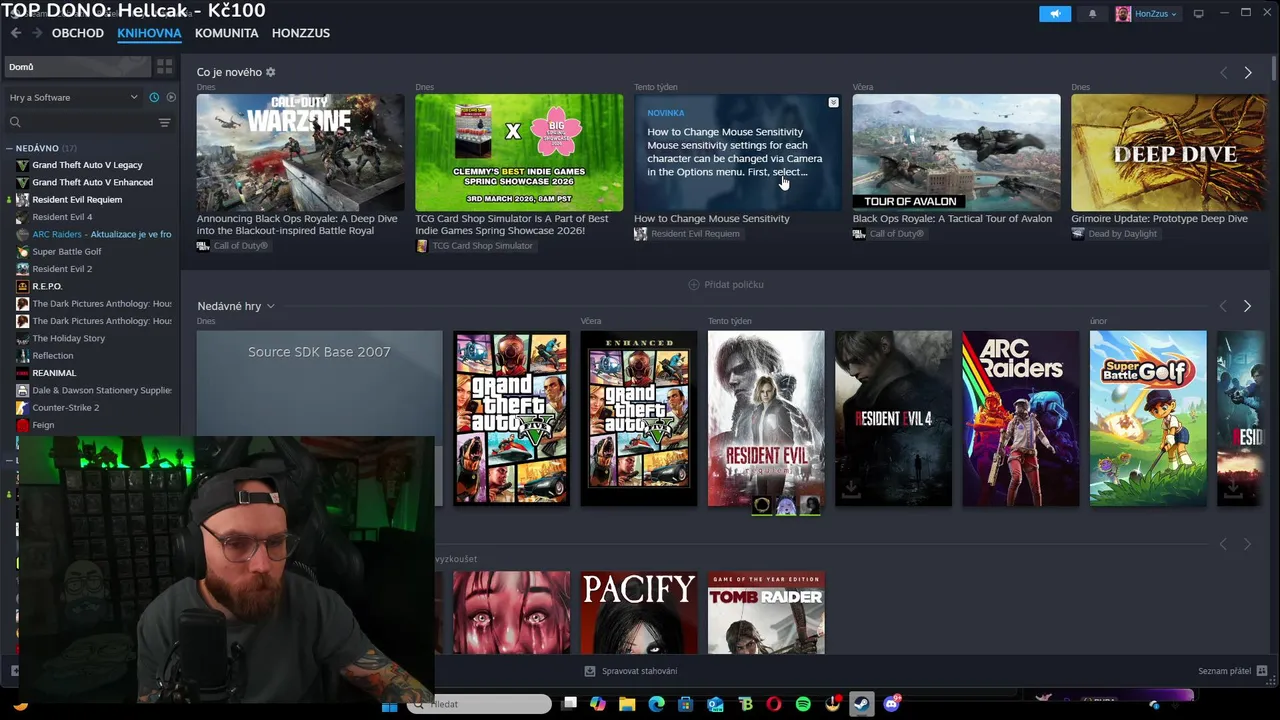Click the magnifier icon in library search
This screenshot has height=720, width=1280.
[x=15, y=122]
